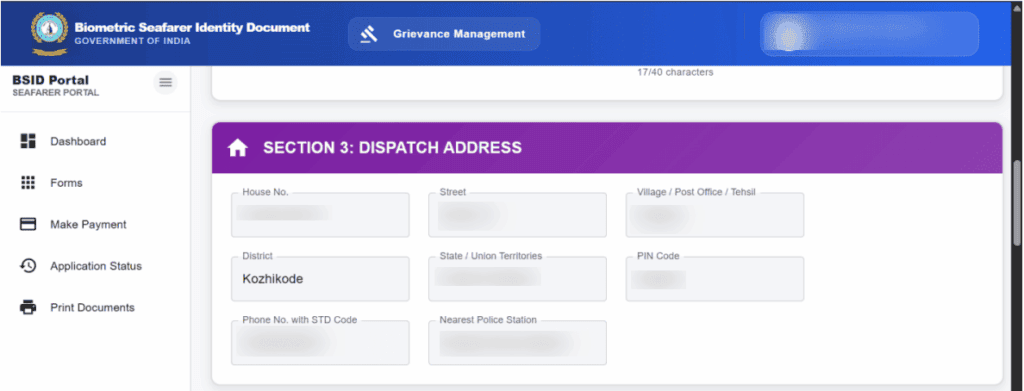View Application Status
The width and height of the screenshot is (1024, 391).
(95, 266)
